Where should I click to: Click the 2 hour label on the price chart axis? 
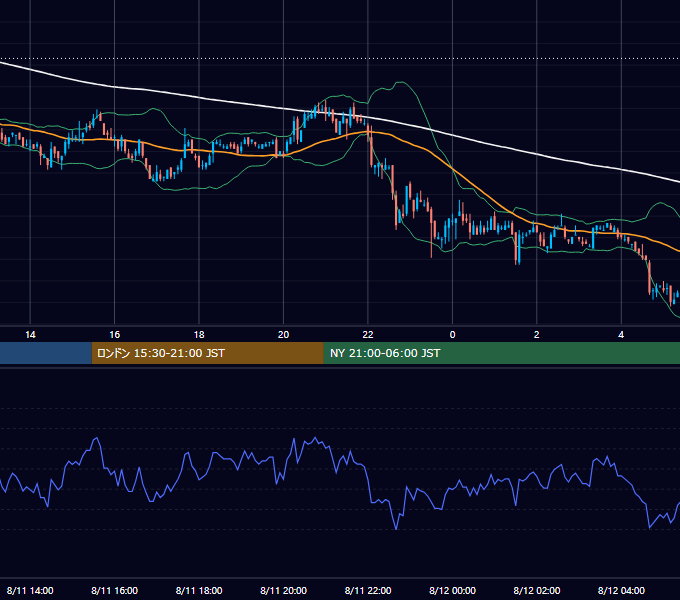point(536,335)
